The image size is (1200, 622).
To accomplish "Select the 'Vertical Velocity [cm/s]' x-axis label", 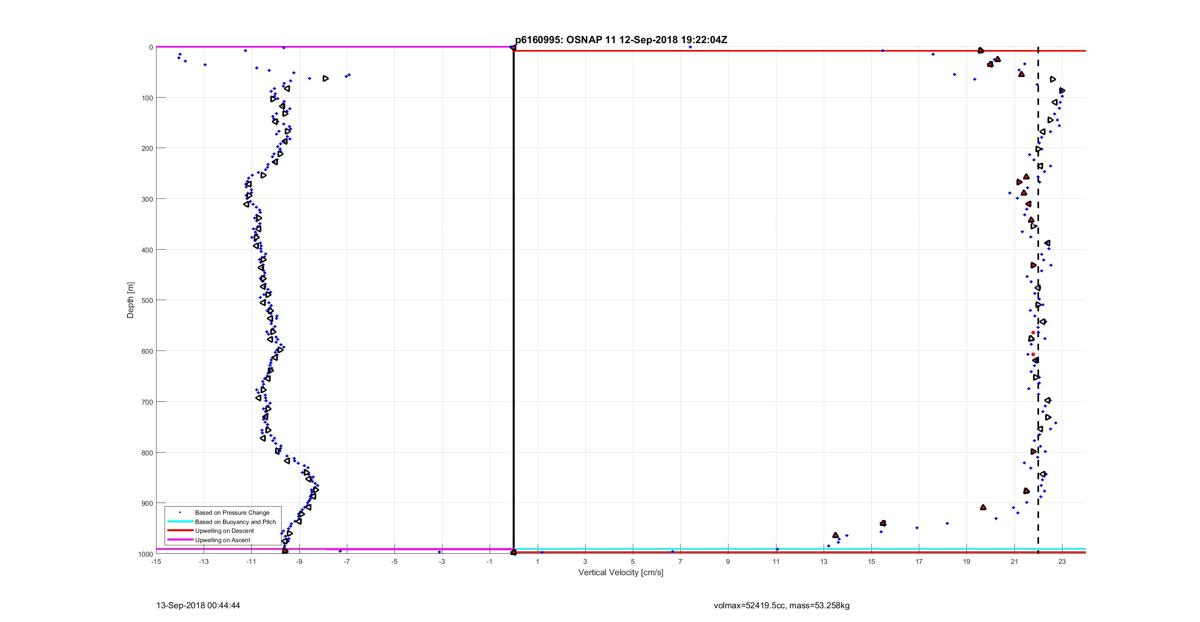I will click(x=621, y=573).
